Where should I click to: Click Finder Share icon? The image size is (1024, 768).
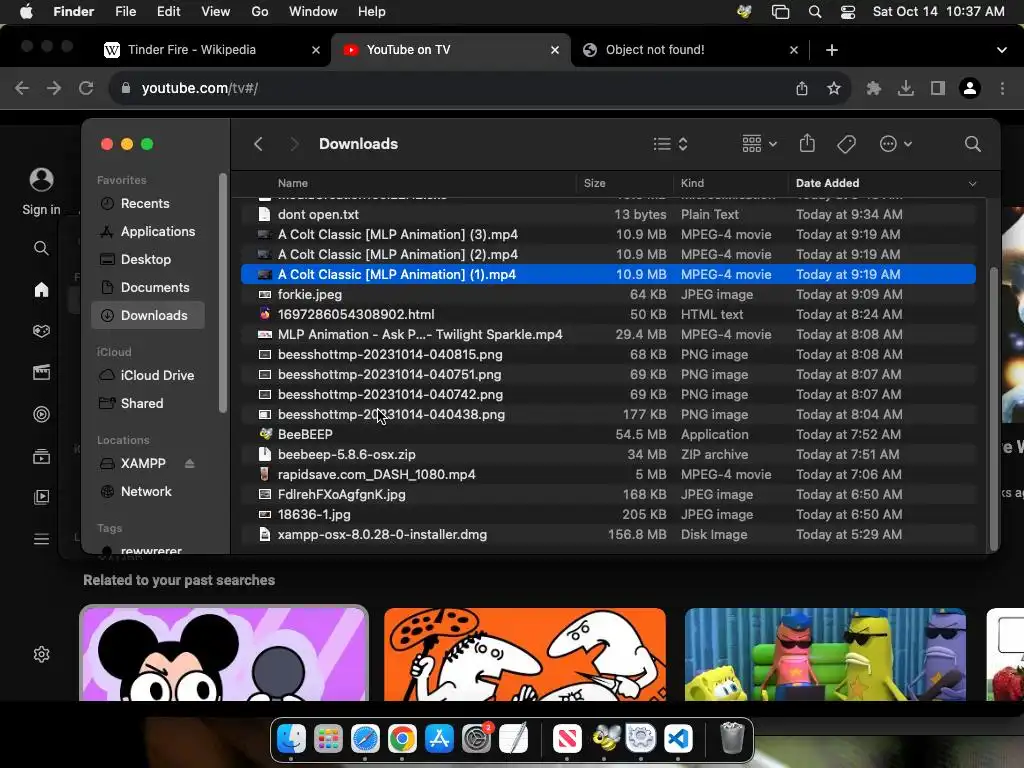point(807,143)
